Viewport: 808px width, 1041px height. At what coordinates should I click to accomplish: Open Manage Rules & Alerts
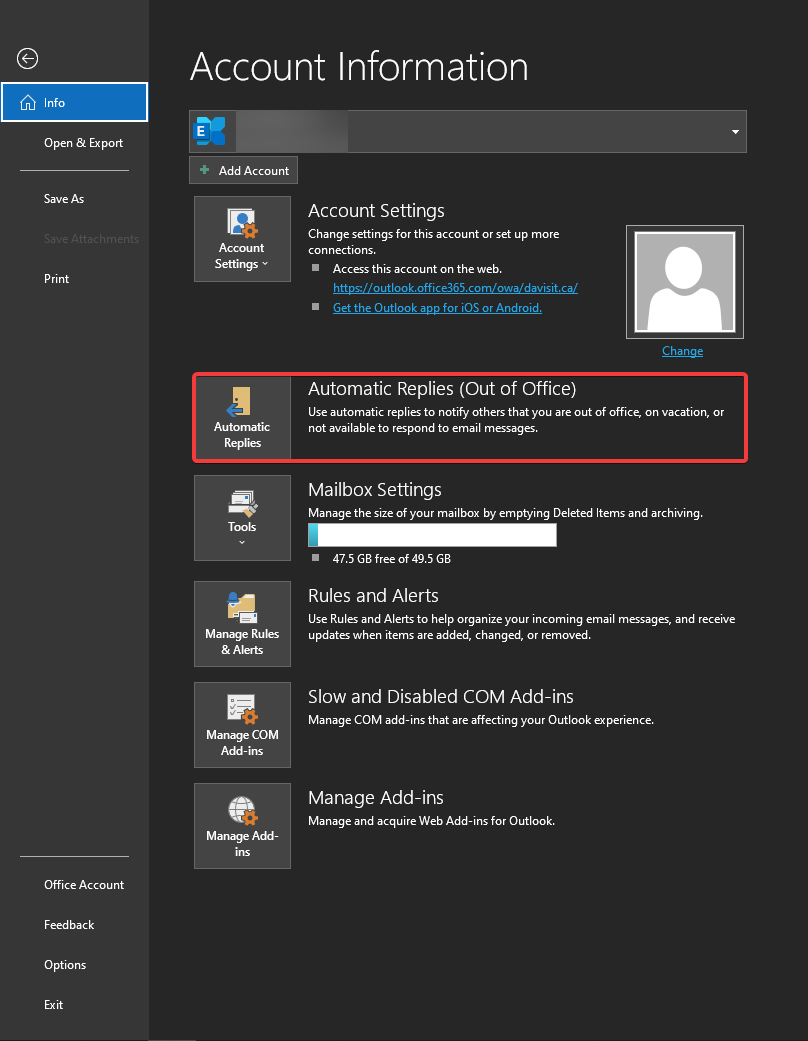click(242, 623)
